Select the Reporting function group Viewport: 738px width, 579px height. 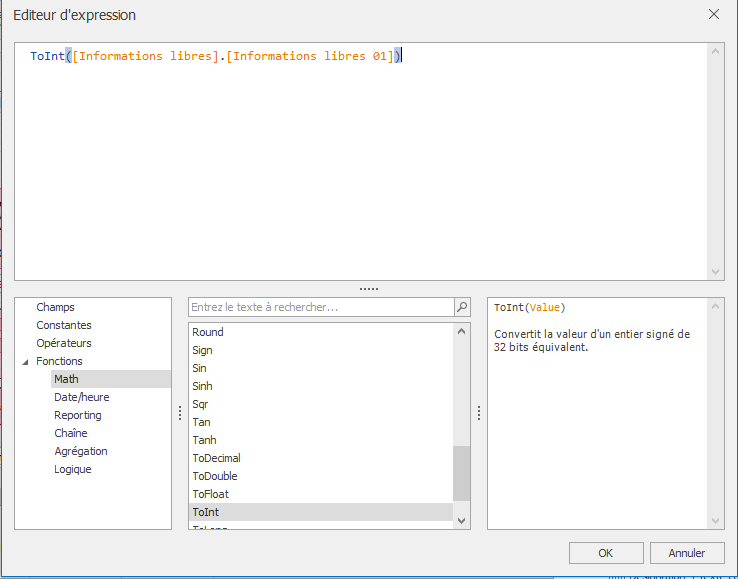(x=77, y=415)
